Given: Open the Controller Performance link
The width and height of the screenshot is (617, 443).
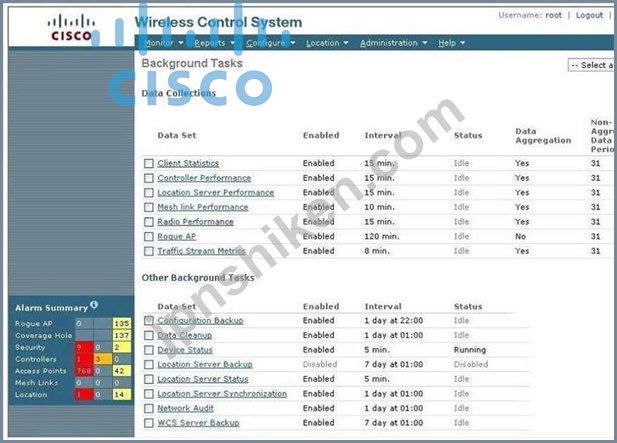Looking at the screenshot, I should click(x=204, y=178).
